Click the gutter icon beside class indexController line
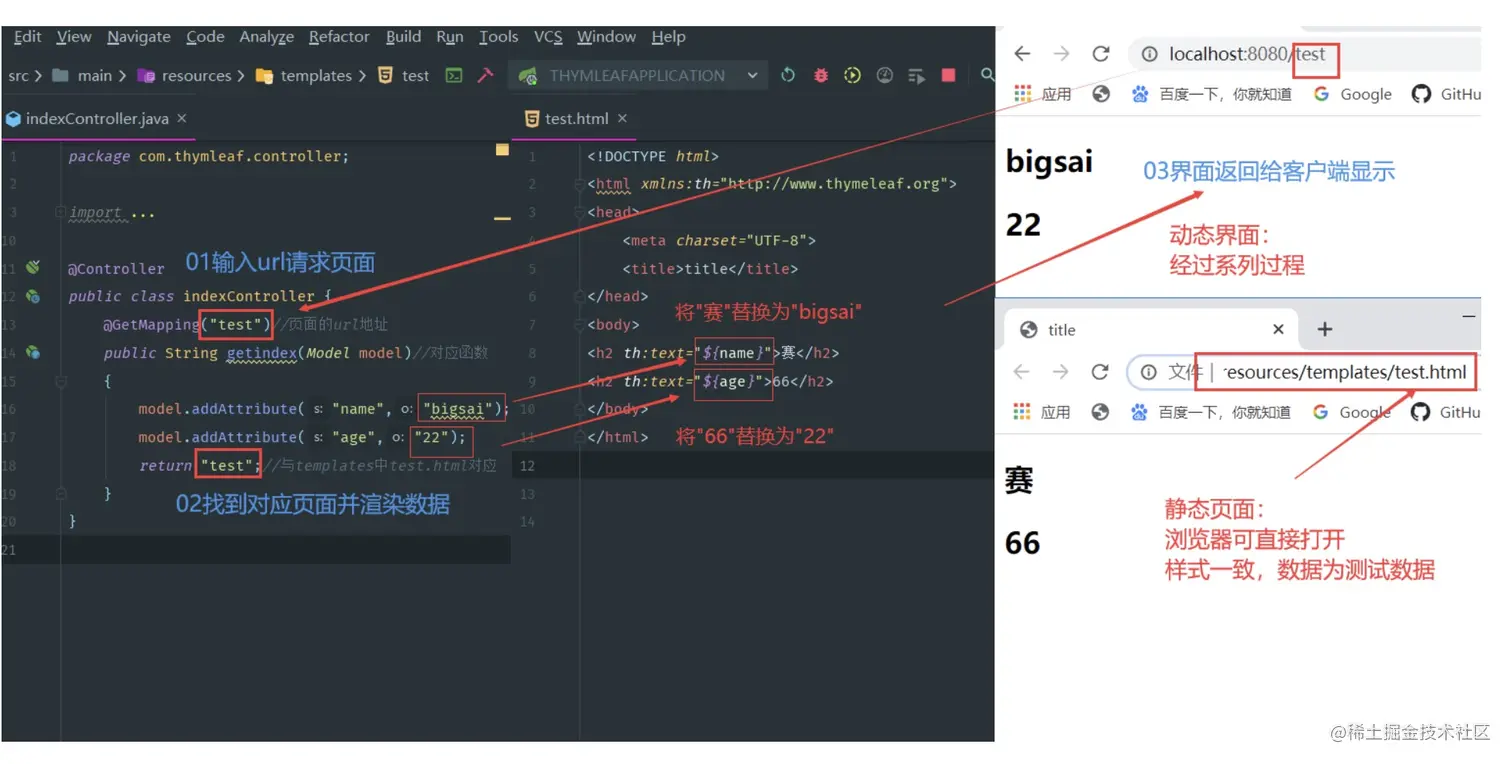This screenshot has width=1512, height=764. 33,296
